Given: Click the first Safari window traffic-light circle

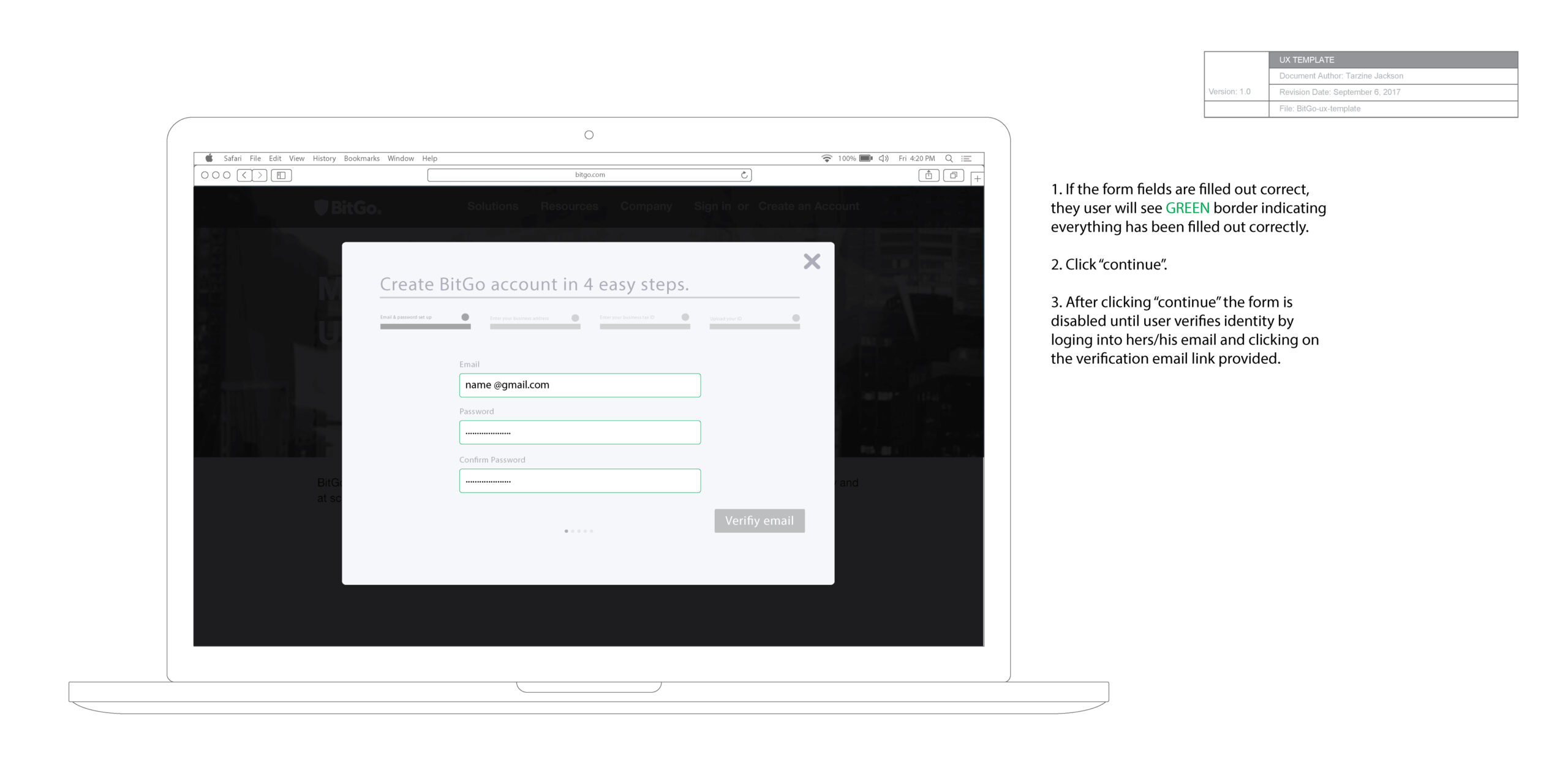Looking at the screenshot, I should (205, 175).
